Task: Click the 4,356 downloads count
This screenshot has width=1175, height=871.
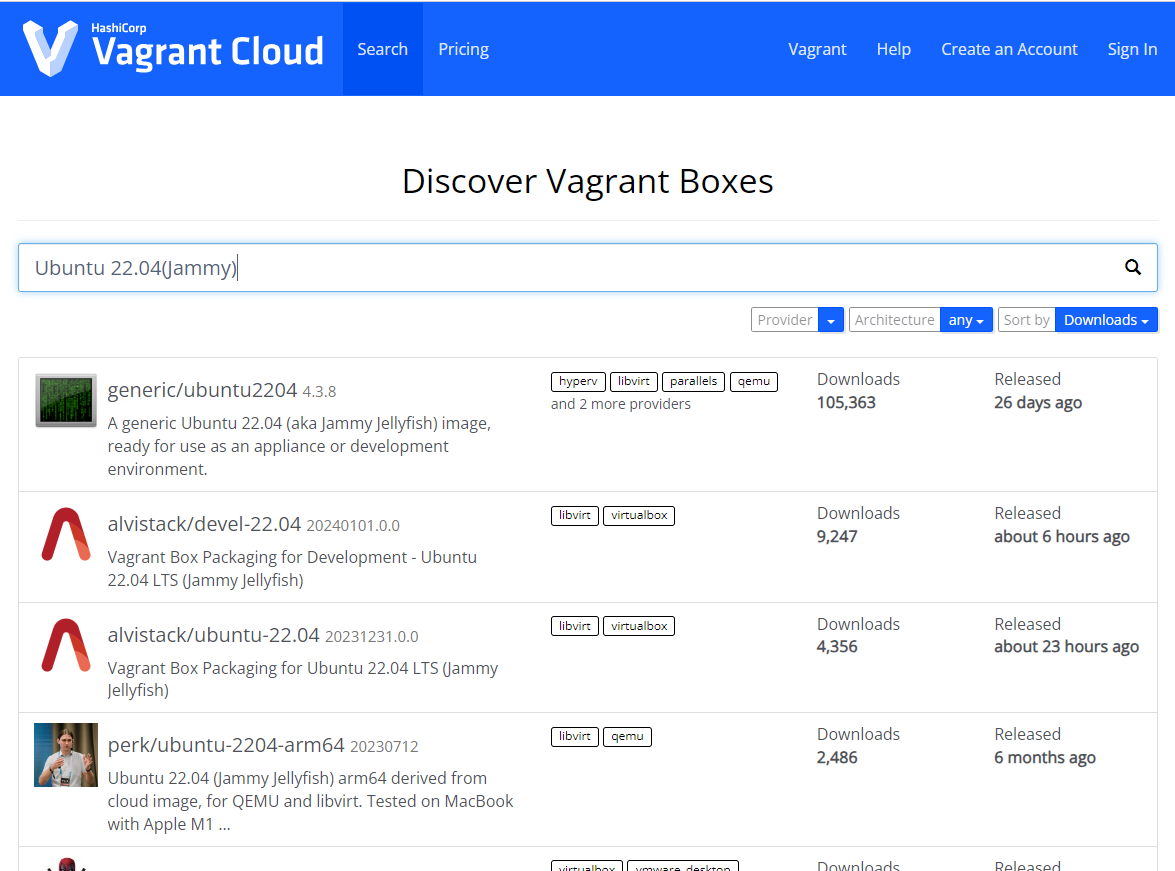Action: [x=837, y=647]
